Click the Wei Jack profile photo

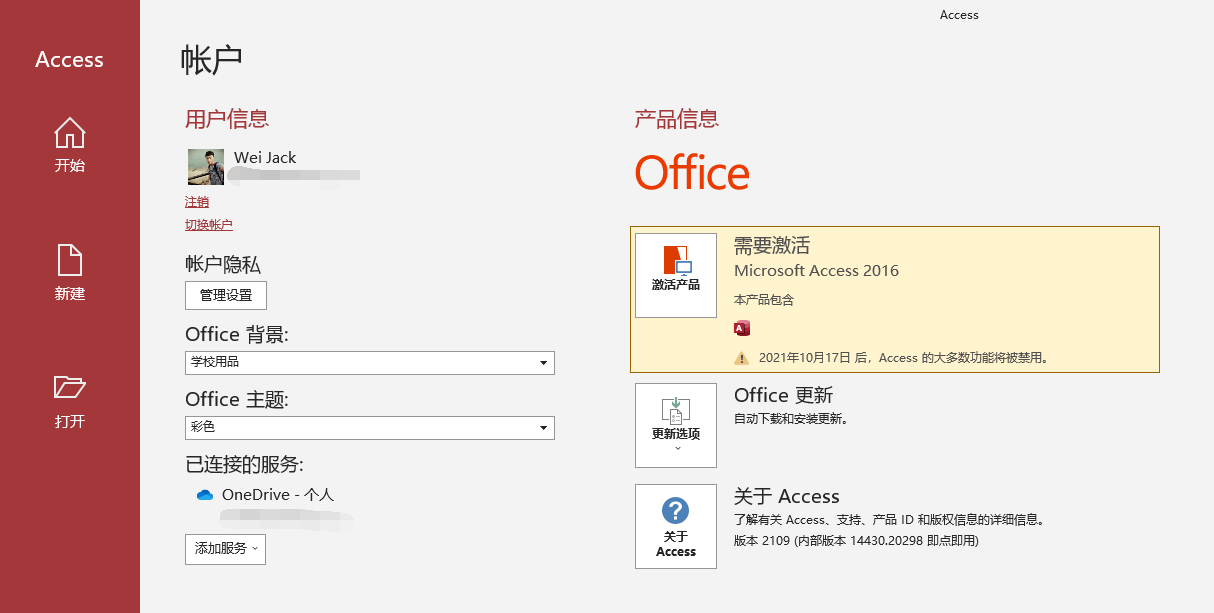click(206, 167)
